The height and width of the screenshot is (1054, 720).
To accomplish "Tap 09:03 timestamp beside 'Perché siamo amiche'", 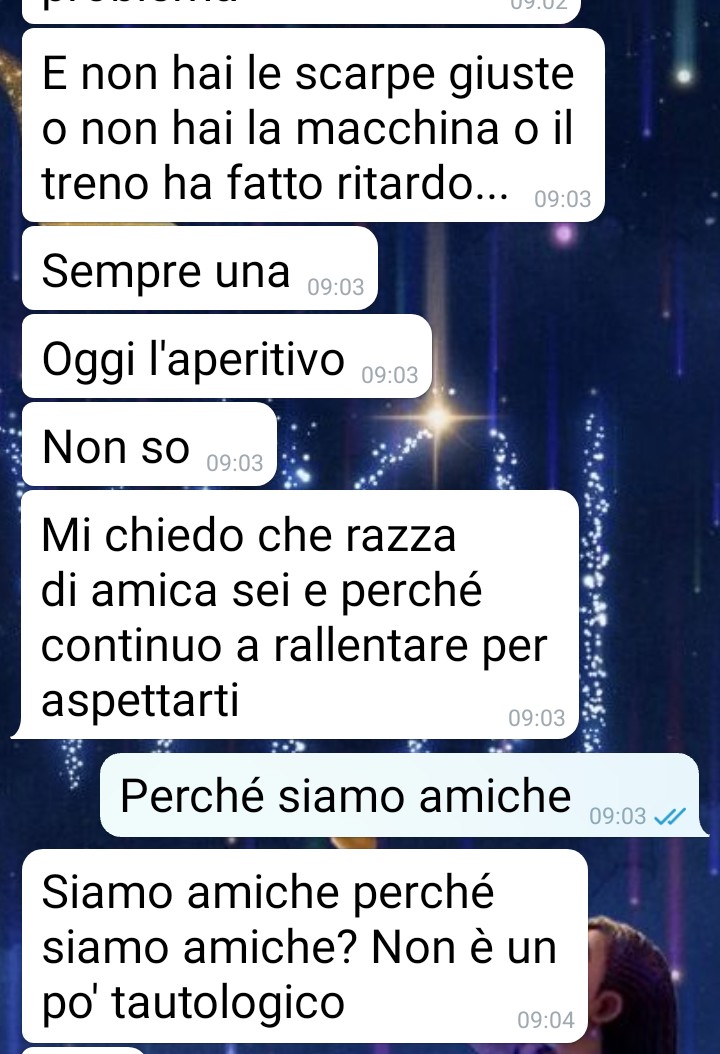I will (617, 816).
